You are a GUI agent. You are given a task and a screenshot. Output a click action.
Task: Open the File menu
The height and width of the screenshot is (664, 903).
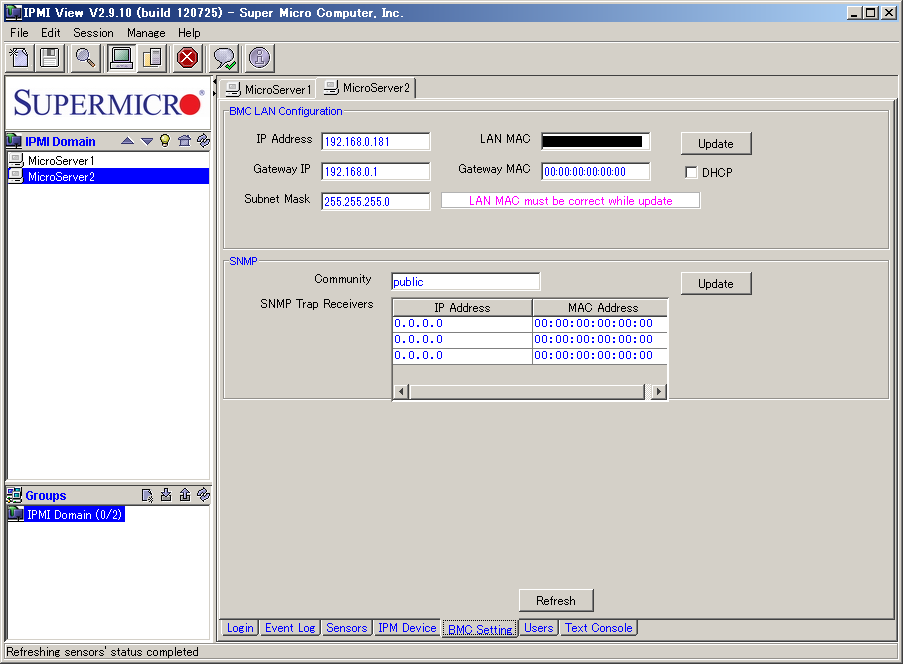click(19, 33)
